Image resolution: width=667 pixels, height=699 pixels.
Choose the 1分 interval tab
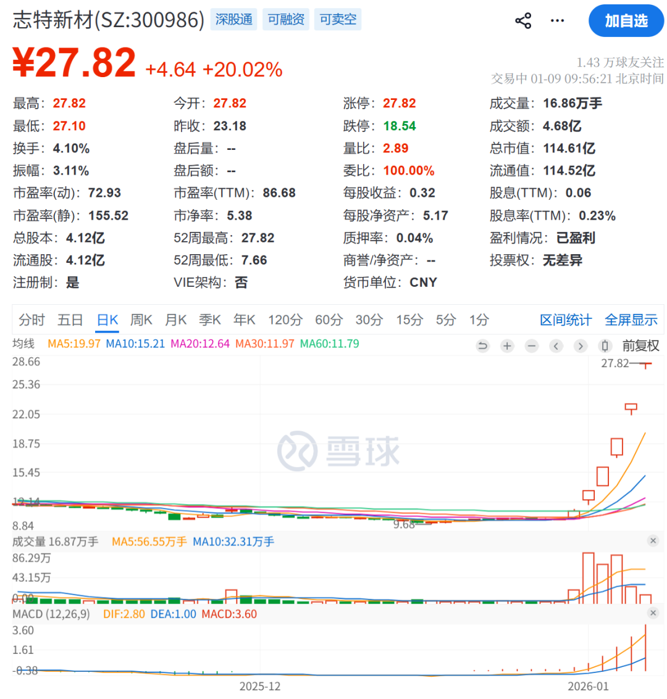pyautogui.click(x=479, y=320)
